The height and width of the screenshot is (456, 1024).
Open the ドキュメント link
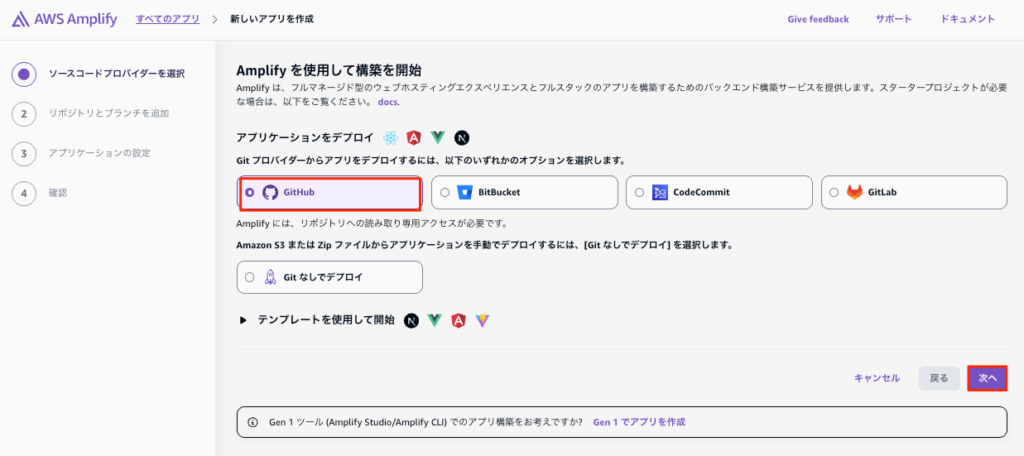968,19
